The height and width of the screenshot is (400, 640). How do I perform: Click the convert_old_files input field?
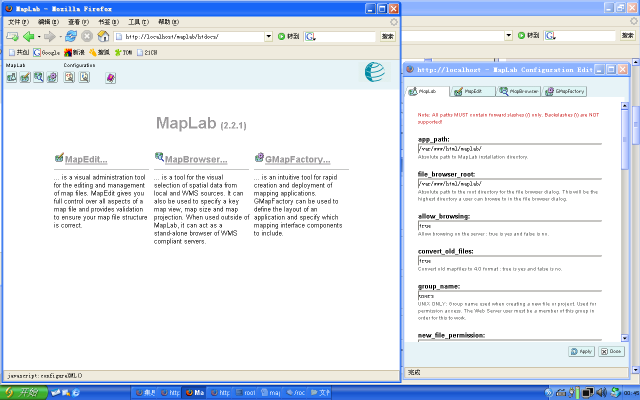pos(509,261)
